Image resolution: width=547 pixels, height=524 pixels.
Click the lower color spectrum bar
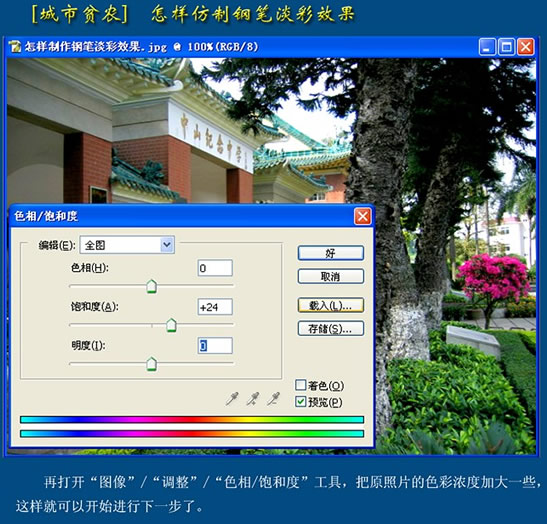point(192,434)
